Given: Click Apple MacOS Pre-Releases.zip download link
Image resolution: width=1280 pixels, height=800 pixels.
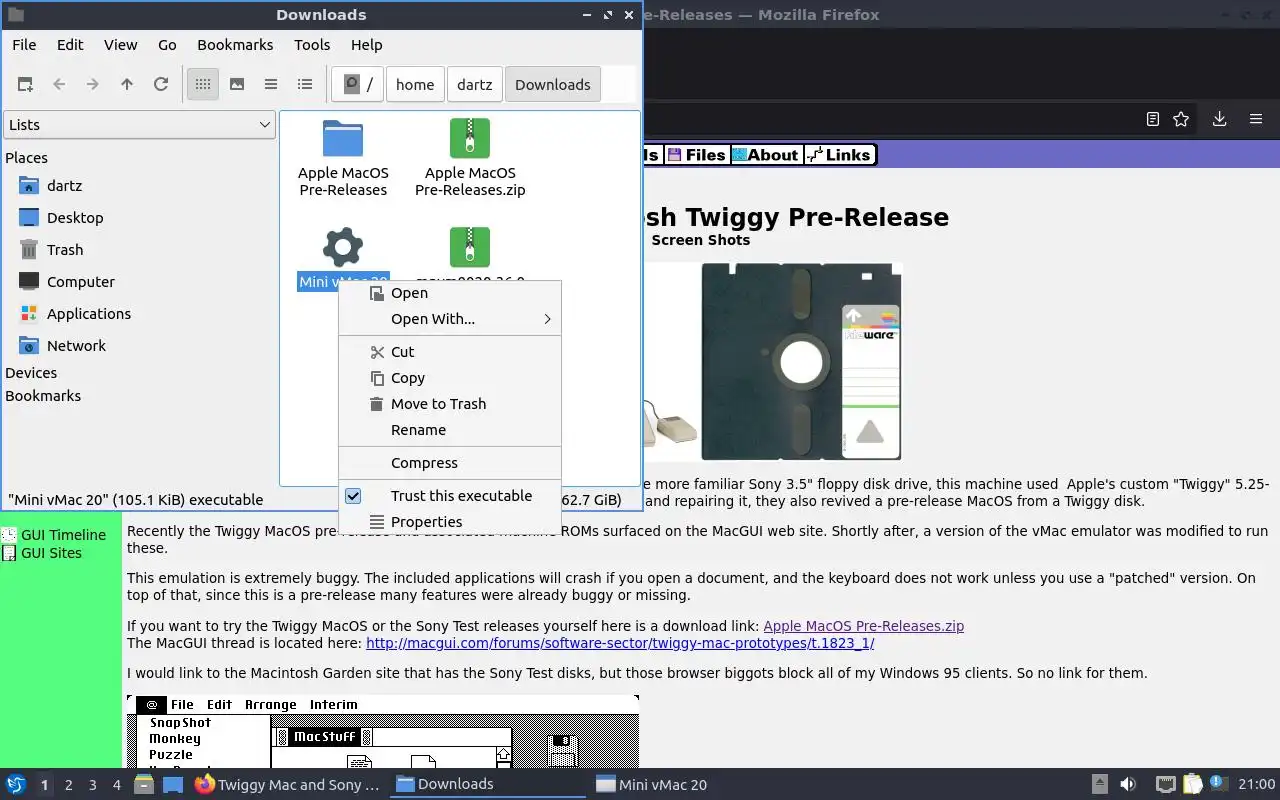Looking at the screenshot, I should point(863,626).
